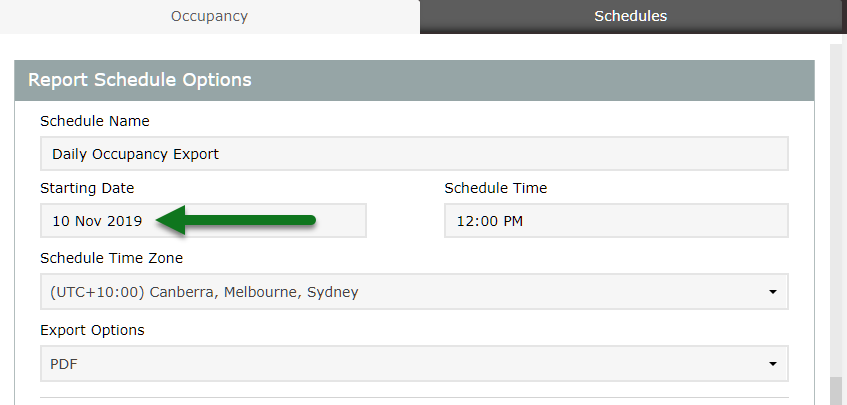Switch to the Occupancy tab

(x=209, y=16)
